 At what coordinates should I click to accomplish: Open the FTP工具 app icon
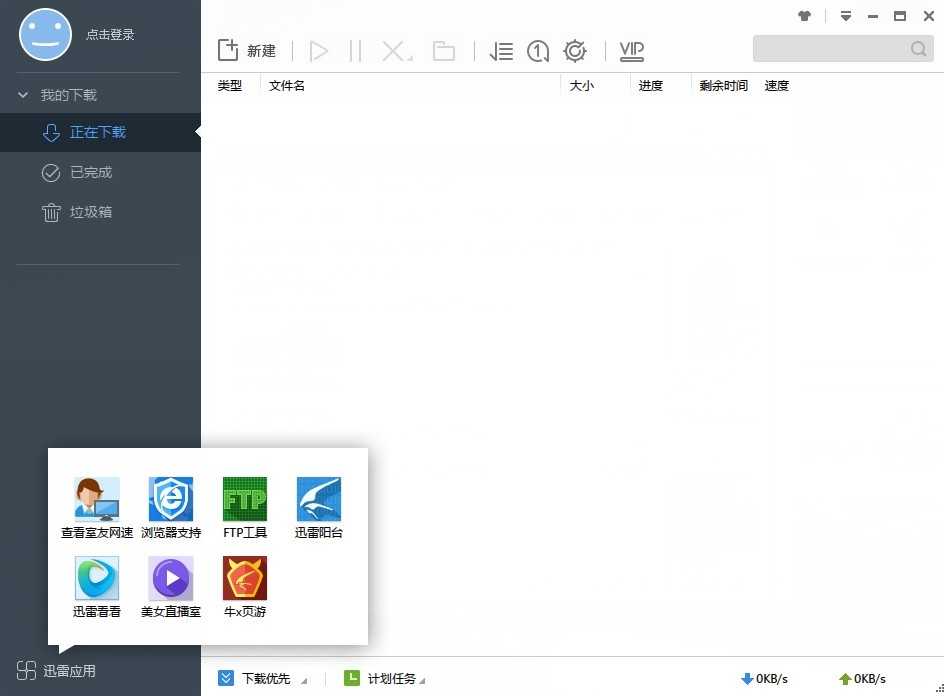pos(245,499)
